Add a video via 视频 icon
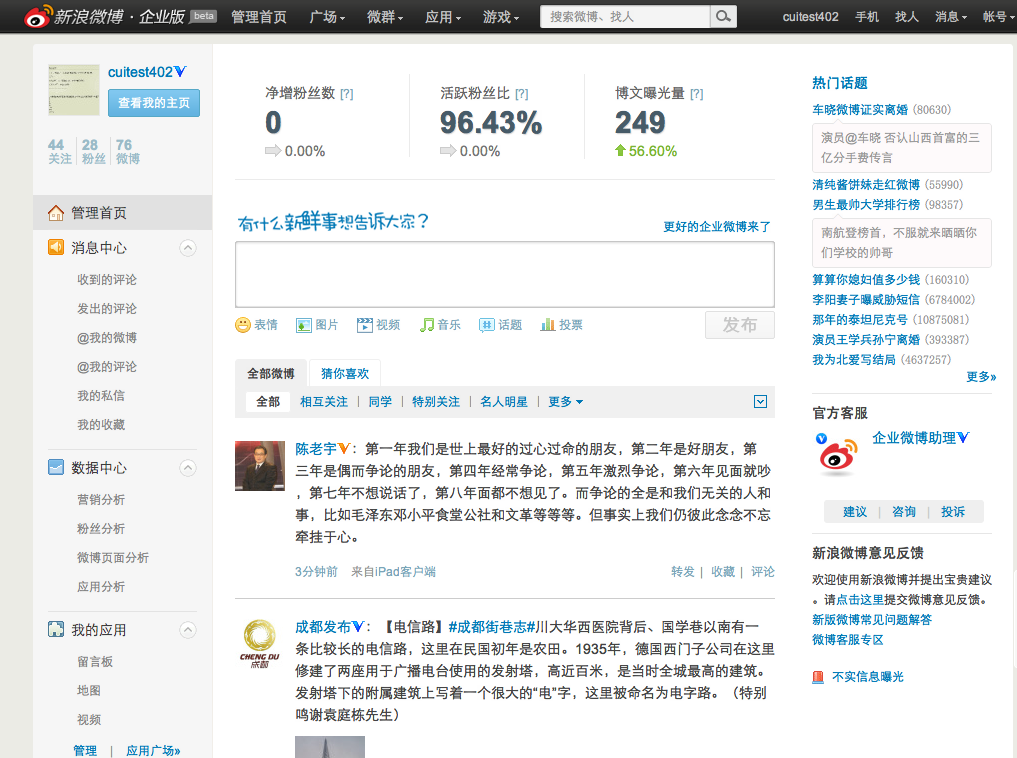Viewport: 1017px width, 758px height. point(365,325)
